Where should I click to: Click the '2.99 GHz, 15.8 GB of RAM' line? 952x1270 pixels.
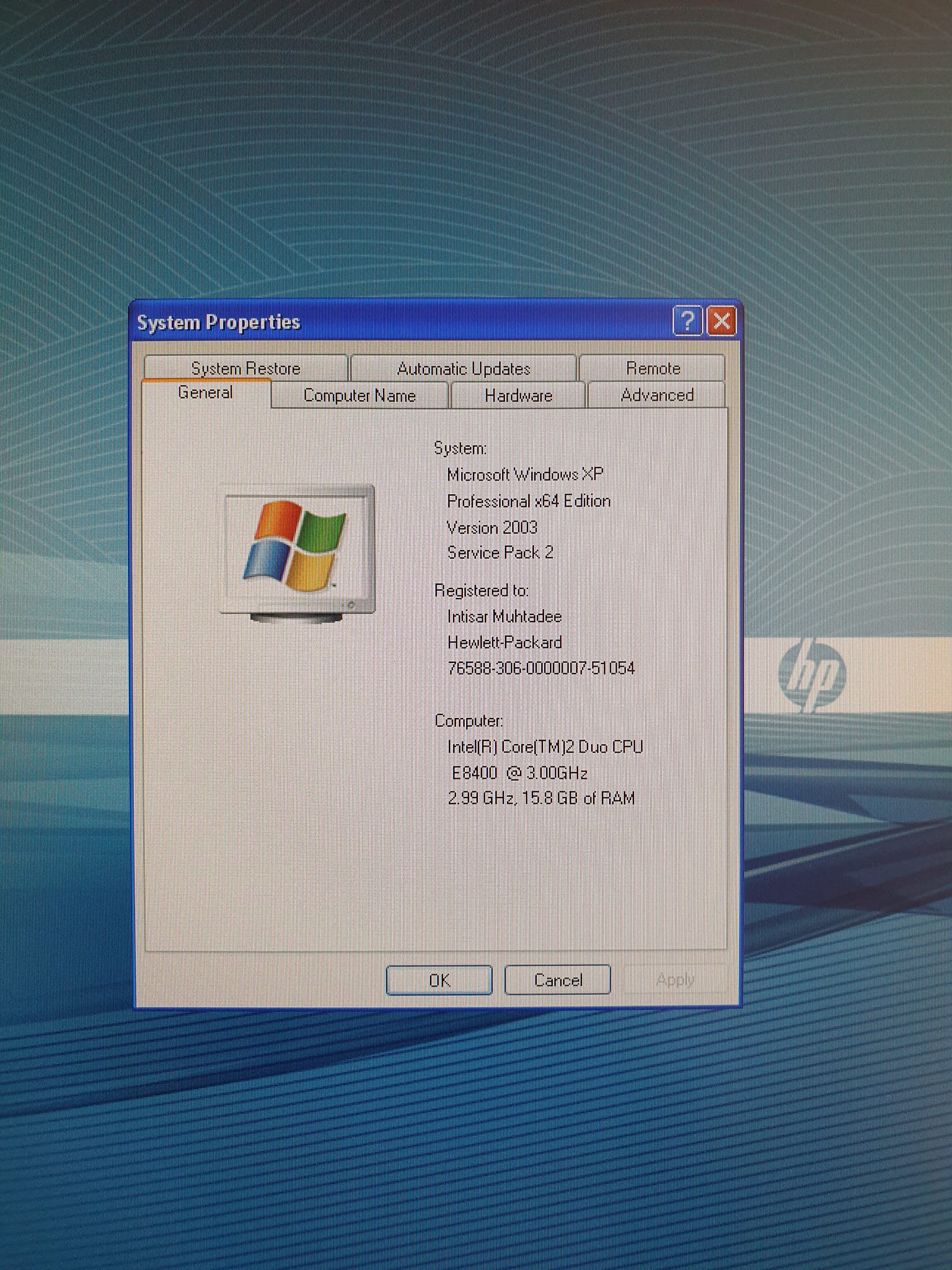click(541, 798)
